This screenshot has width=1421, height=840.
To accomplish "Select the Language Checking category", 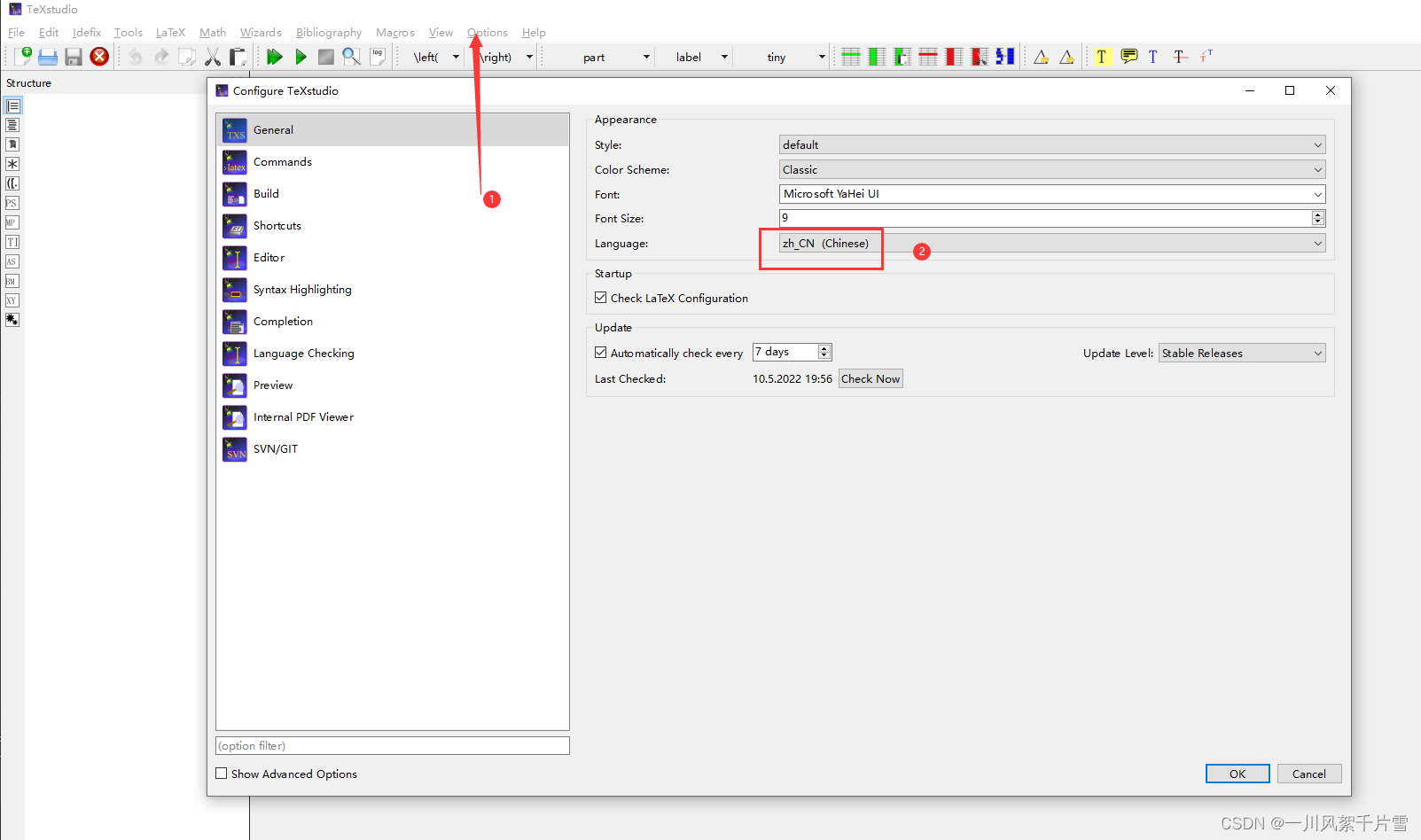I will tap(393, 354).
